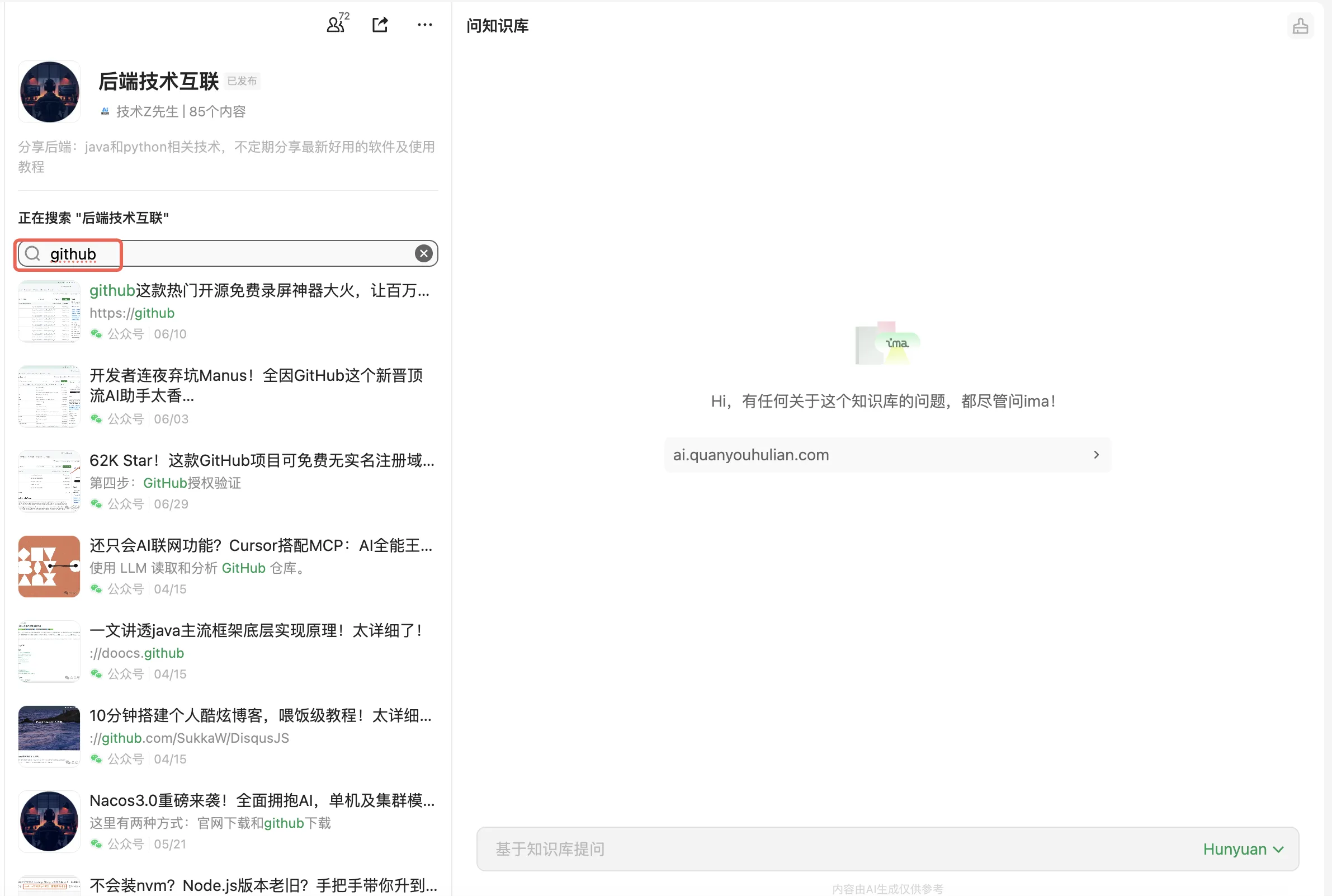Open article 62K Star GitHub项目免费注册域
The width and height of the screenshot is (1332, 896).
[262, 460]
